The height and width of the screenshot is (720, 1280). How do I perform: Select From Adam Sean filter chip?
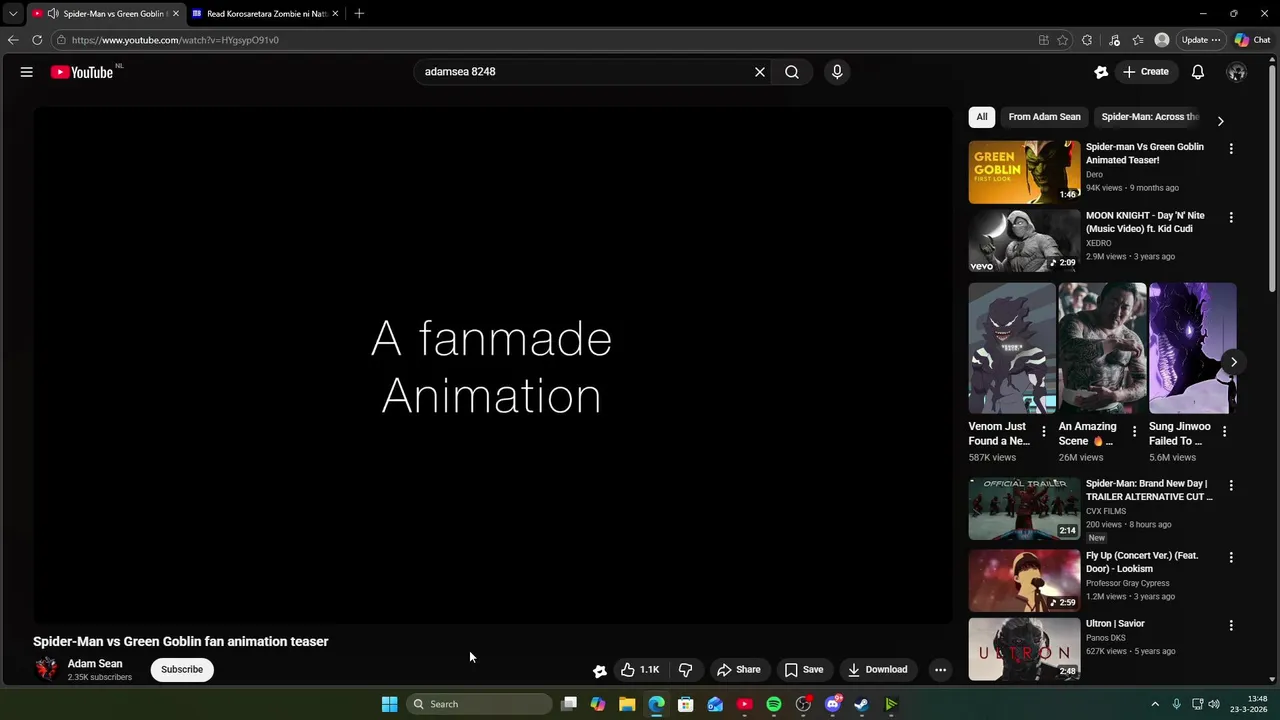click(1044, 117)
